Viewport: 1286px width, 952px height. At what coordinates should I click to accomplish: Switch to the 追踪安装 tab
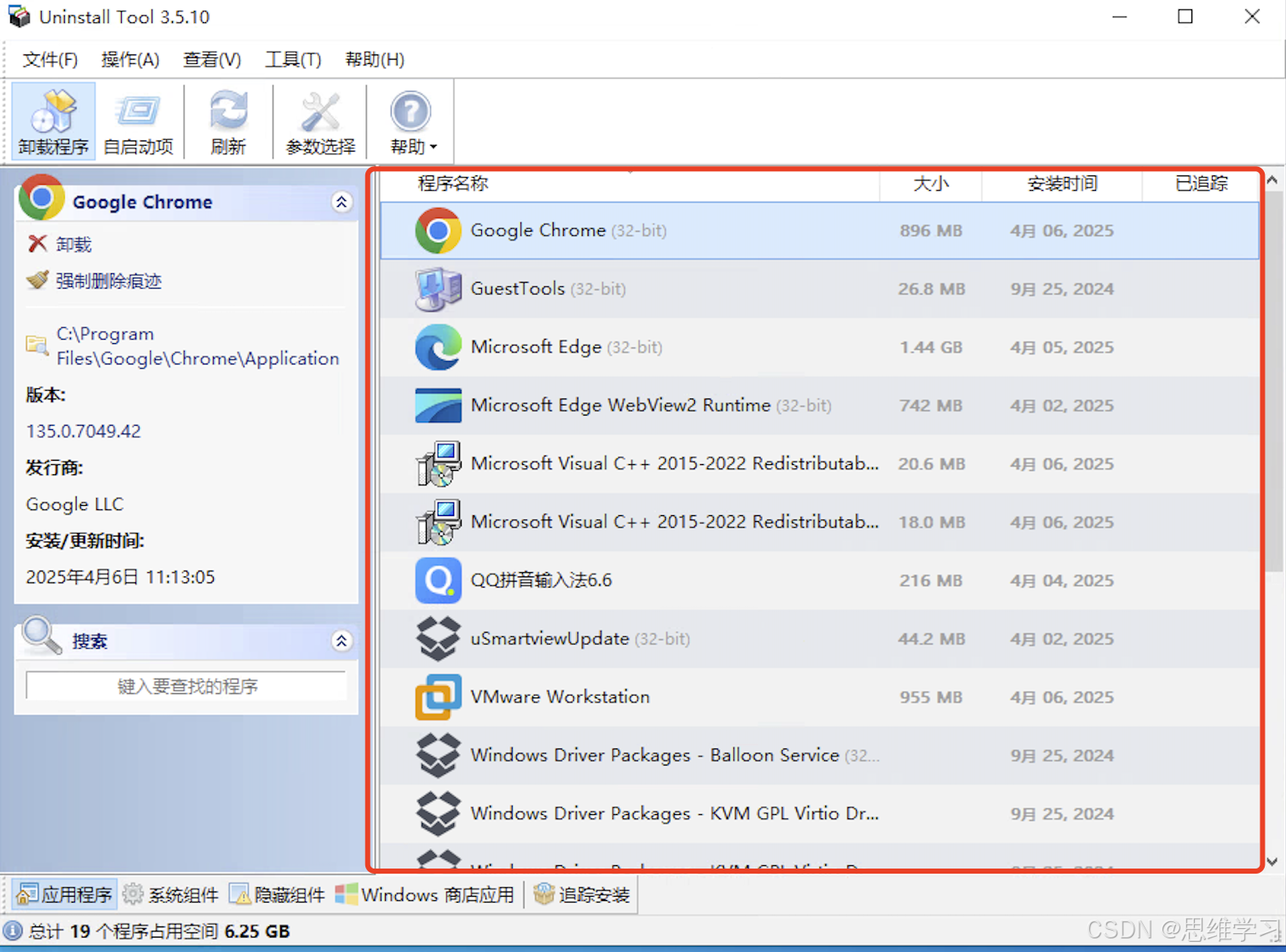582,895
